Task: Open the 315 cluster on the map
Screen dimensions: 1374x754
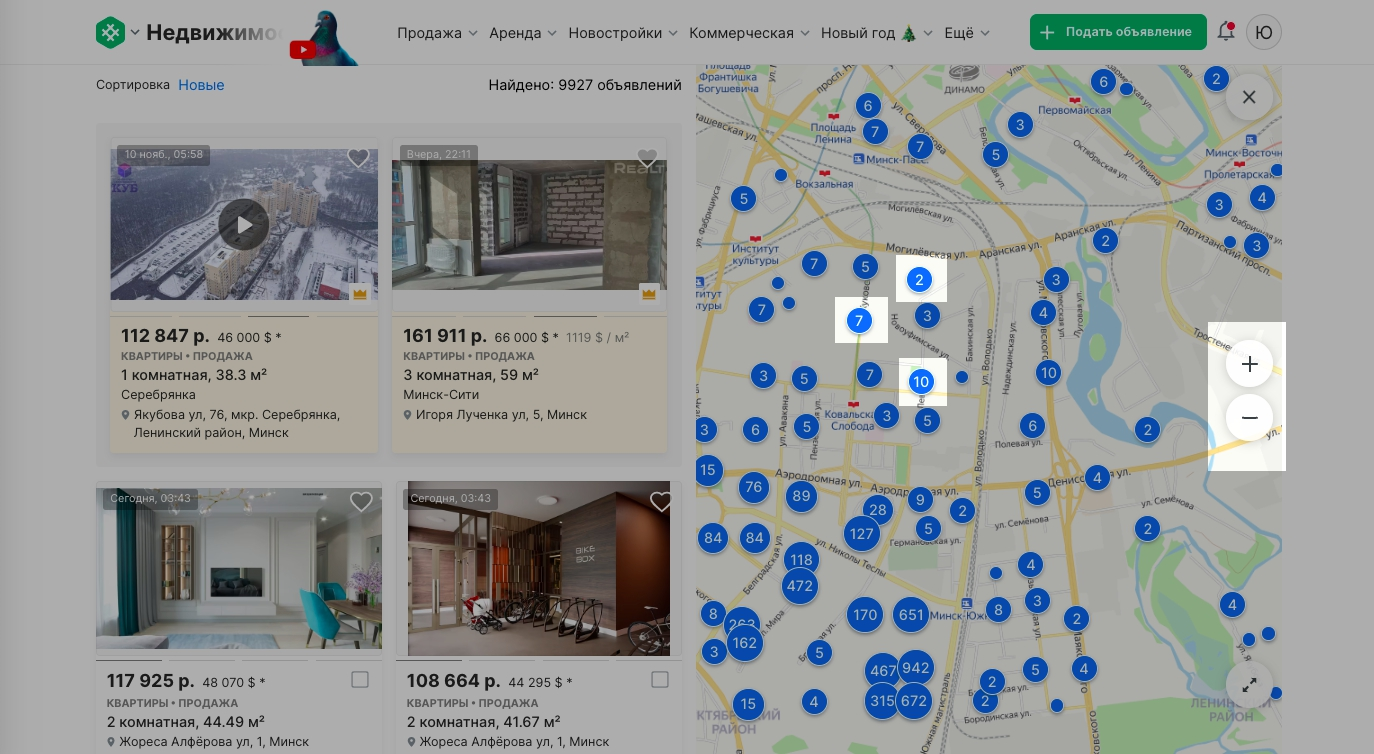Action: 881,701
